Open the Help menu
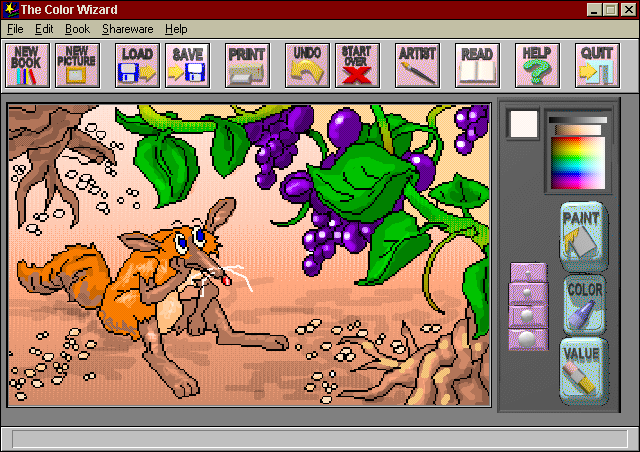 click(176, 29)
